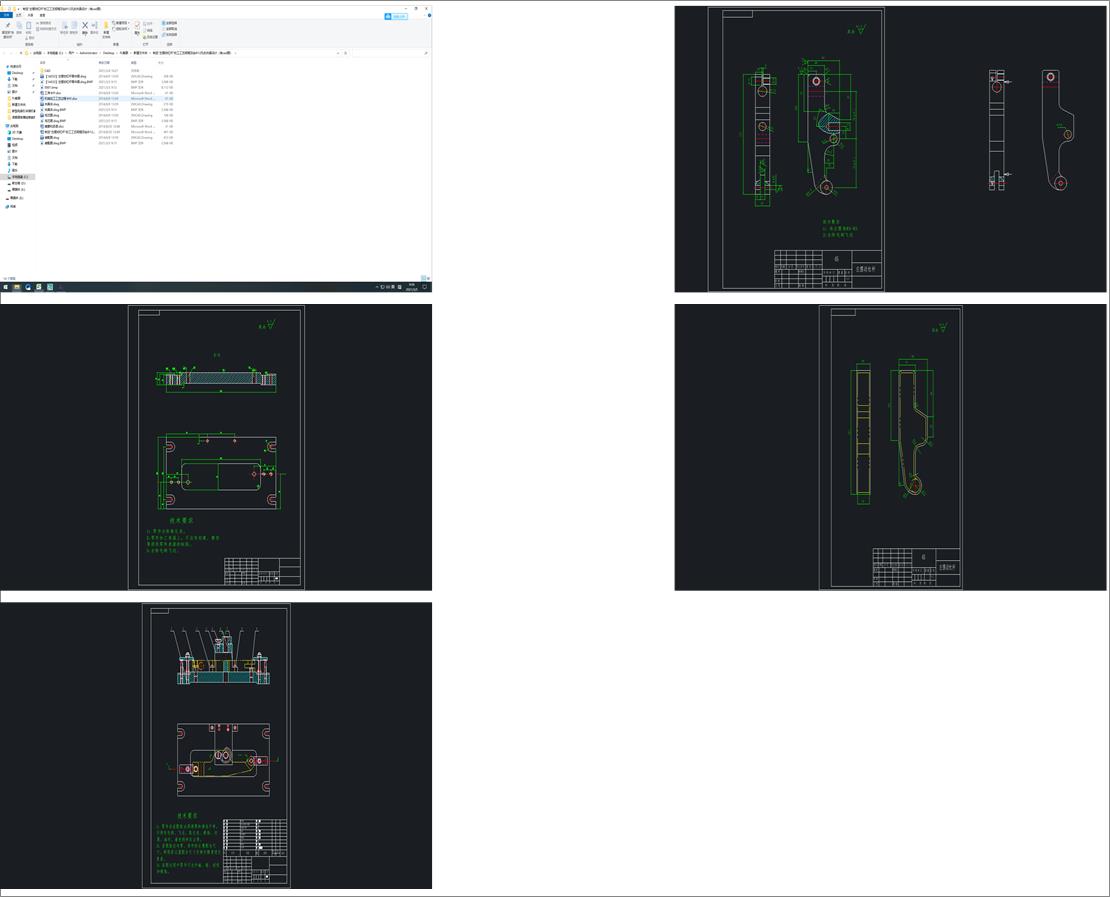Click the Paste icon in Explorer ribbon

(x=28, y=28)
